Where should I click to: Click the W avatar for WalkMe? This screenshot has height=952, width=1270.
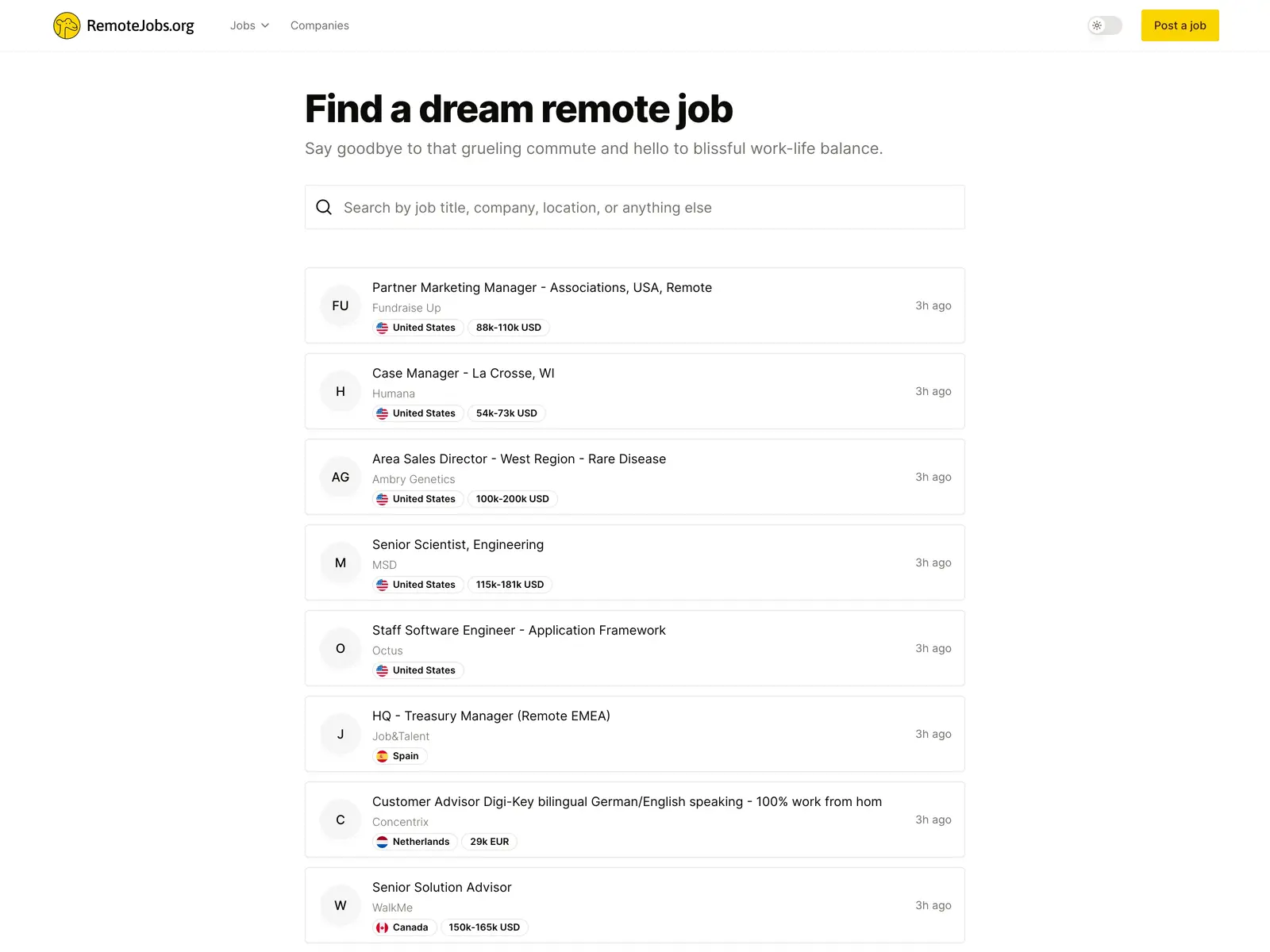coord(341,905)
